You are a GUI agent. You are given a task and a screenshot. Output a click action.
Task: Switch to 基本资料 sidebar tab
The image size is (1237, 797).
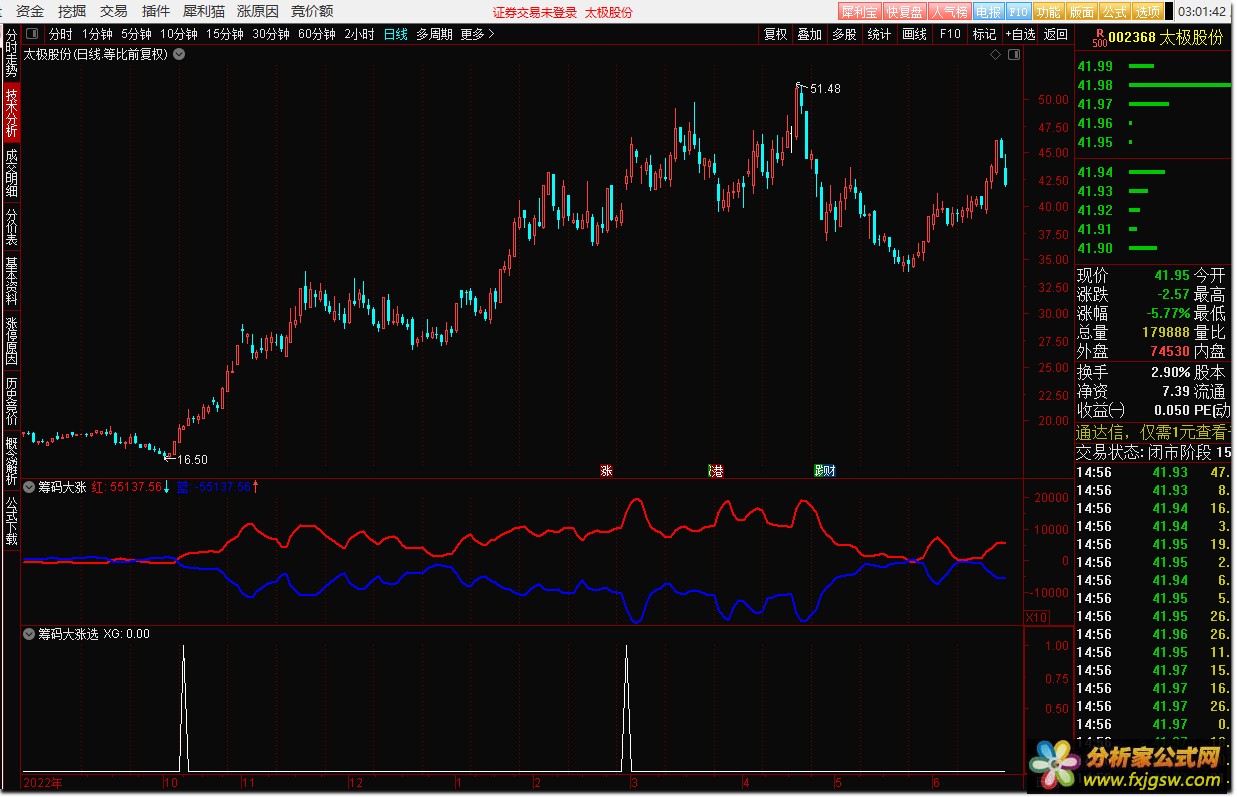pos(11,280)
